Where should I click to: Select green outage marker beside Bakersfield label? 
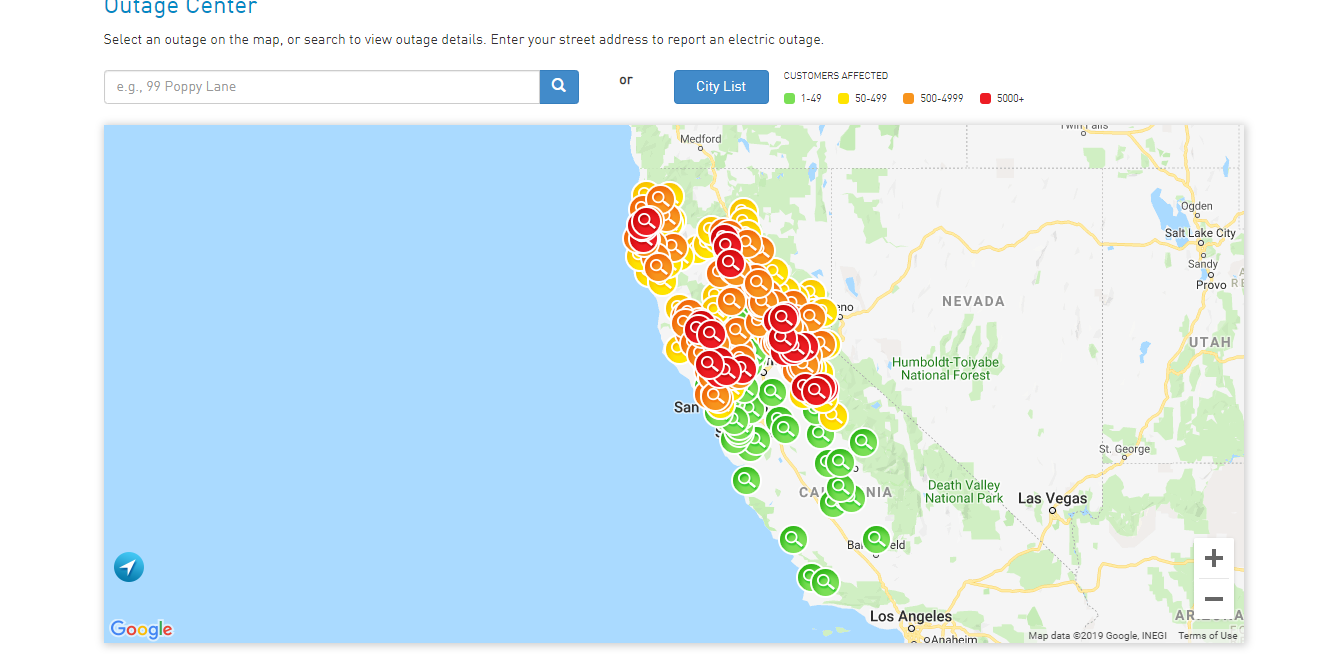click(876, 539)
